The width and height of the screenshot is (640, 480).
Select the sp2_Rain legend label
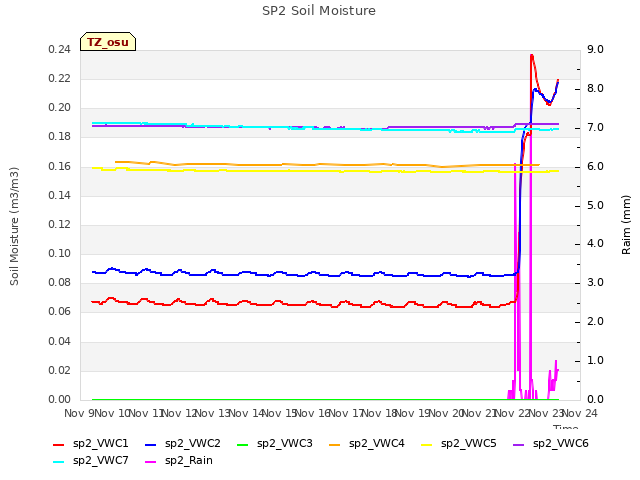point(189,461)
